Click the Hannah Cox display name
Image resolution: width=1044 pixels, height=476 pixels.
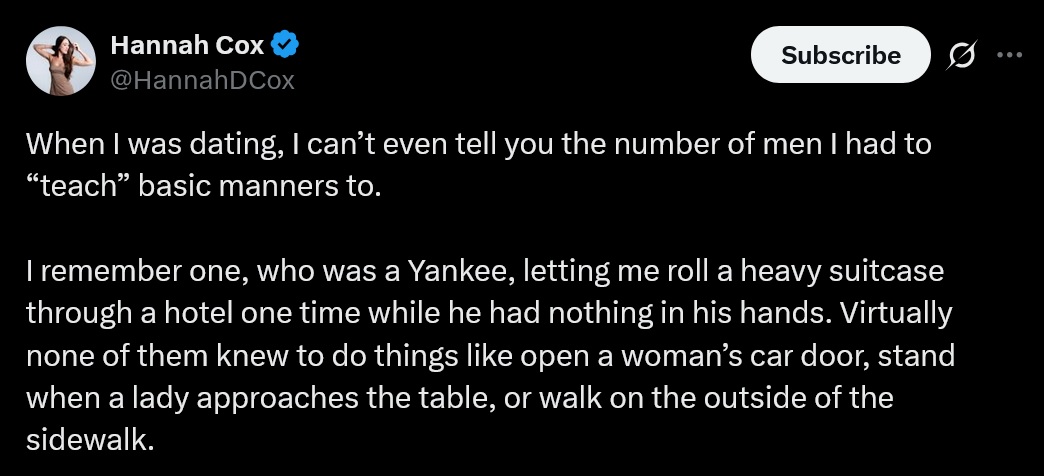point(187,45)
